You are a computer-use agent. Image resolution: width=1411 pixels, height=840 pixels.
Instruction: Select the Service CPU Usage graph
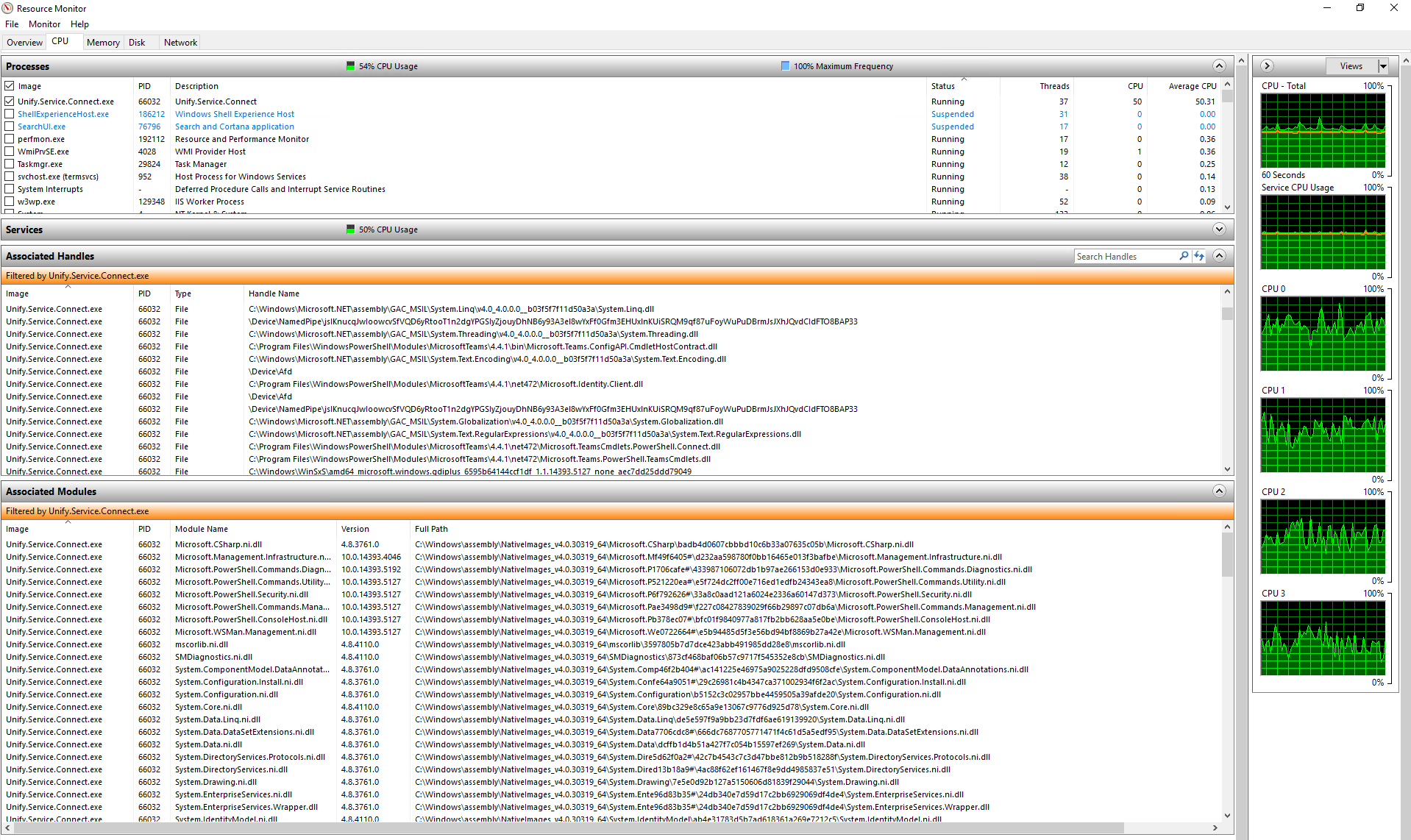click(x=1323, y=232)
